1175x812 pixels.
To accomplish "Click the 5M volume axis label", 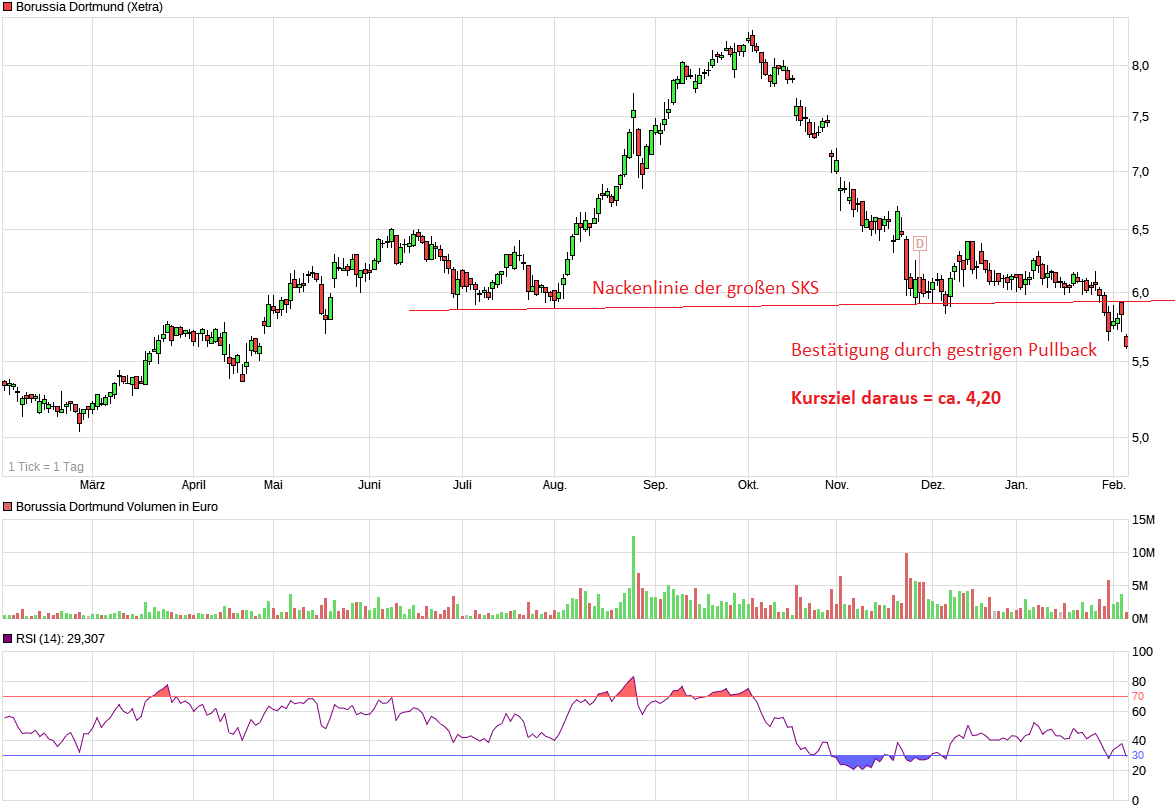I will tap(1140, 586).
